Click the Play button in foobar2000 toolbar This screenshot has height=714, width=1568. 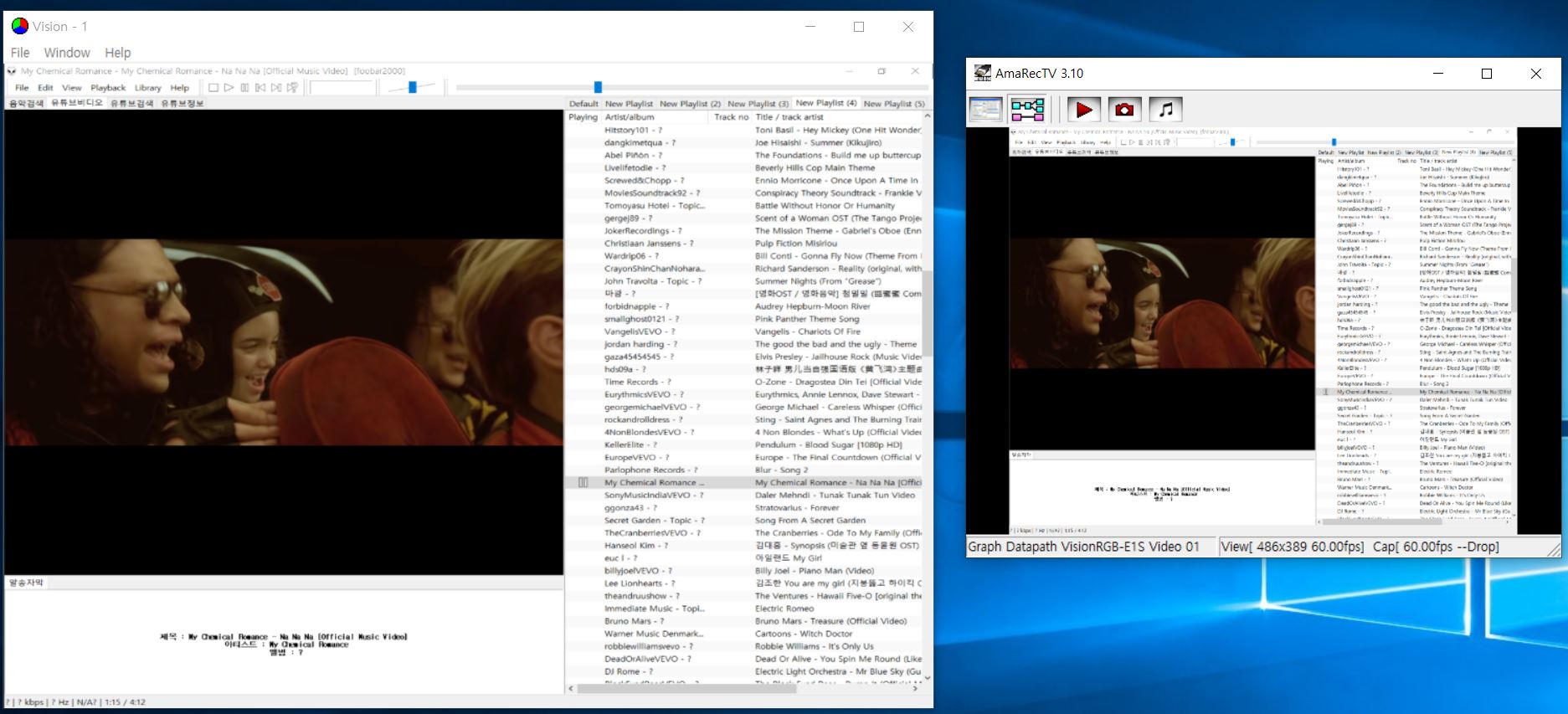pyautogui.click(x=229, y=87)
